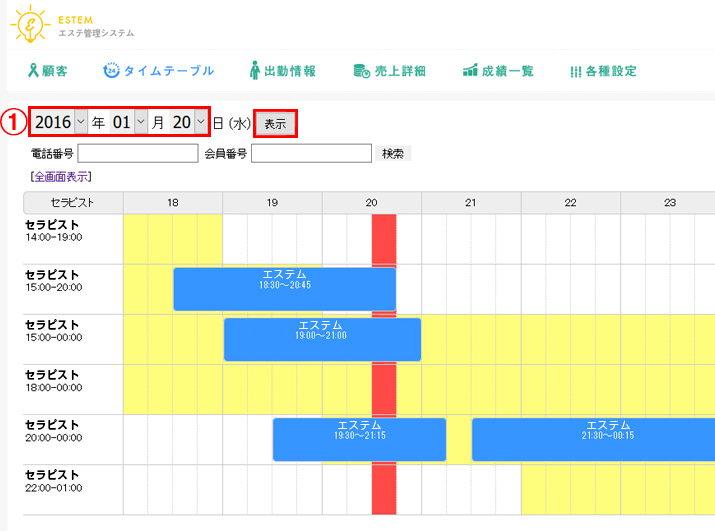Click the settings sliders icon

(x=575, y=71)
